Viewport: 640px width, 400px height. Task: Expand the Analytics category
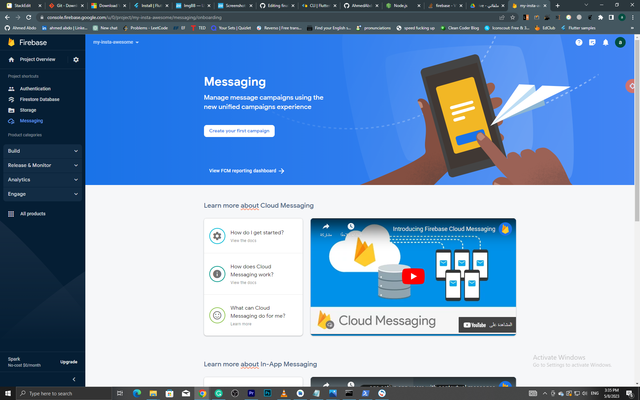pos(42,180)
